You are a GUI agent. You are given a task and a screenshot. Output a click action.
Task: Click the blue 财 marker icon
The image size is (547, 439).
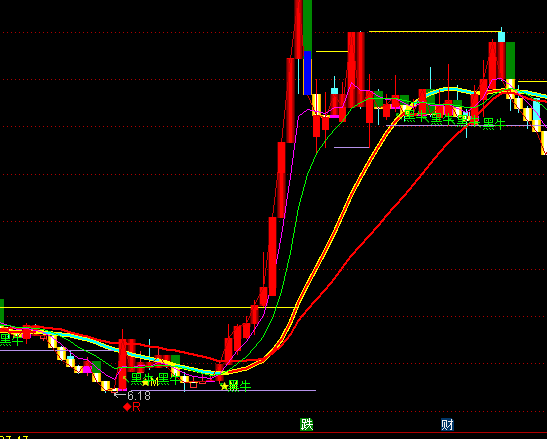447,424
